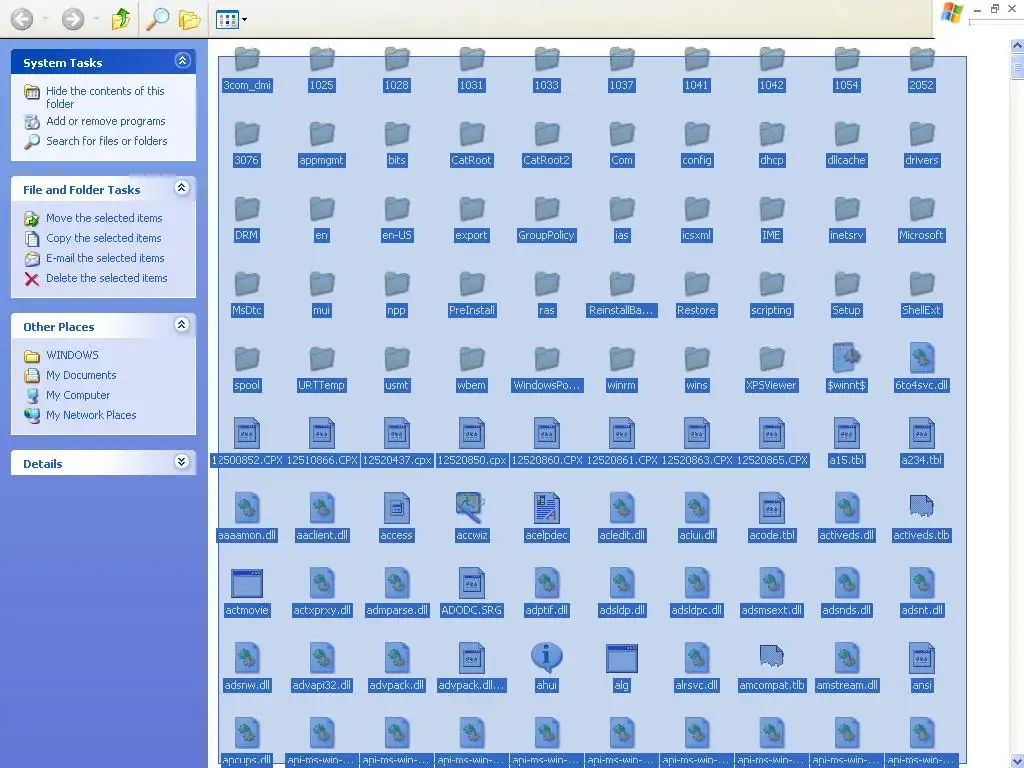Open WINDOWS in Other Places

[72, 355]
